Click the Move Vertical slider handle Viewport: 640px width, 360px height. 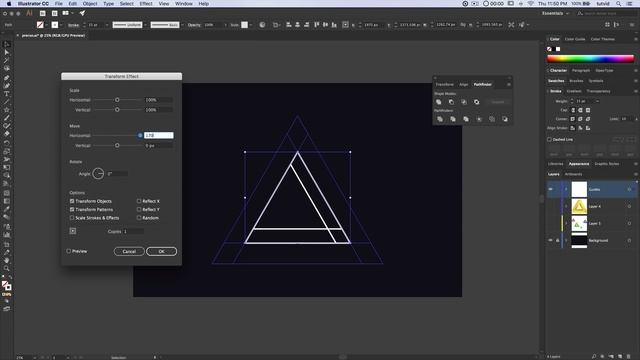tap(117, 145)
